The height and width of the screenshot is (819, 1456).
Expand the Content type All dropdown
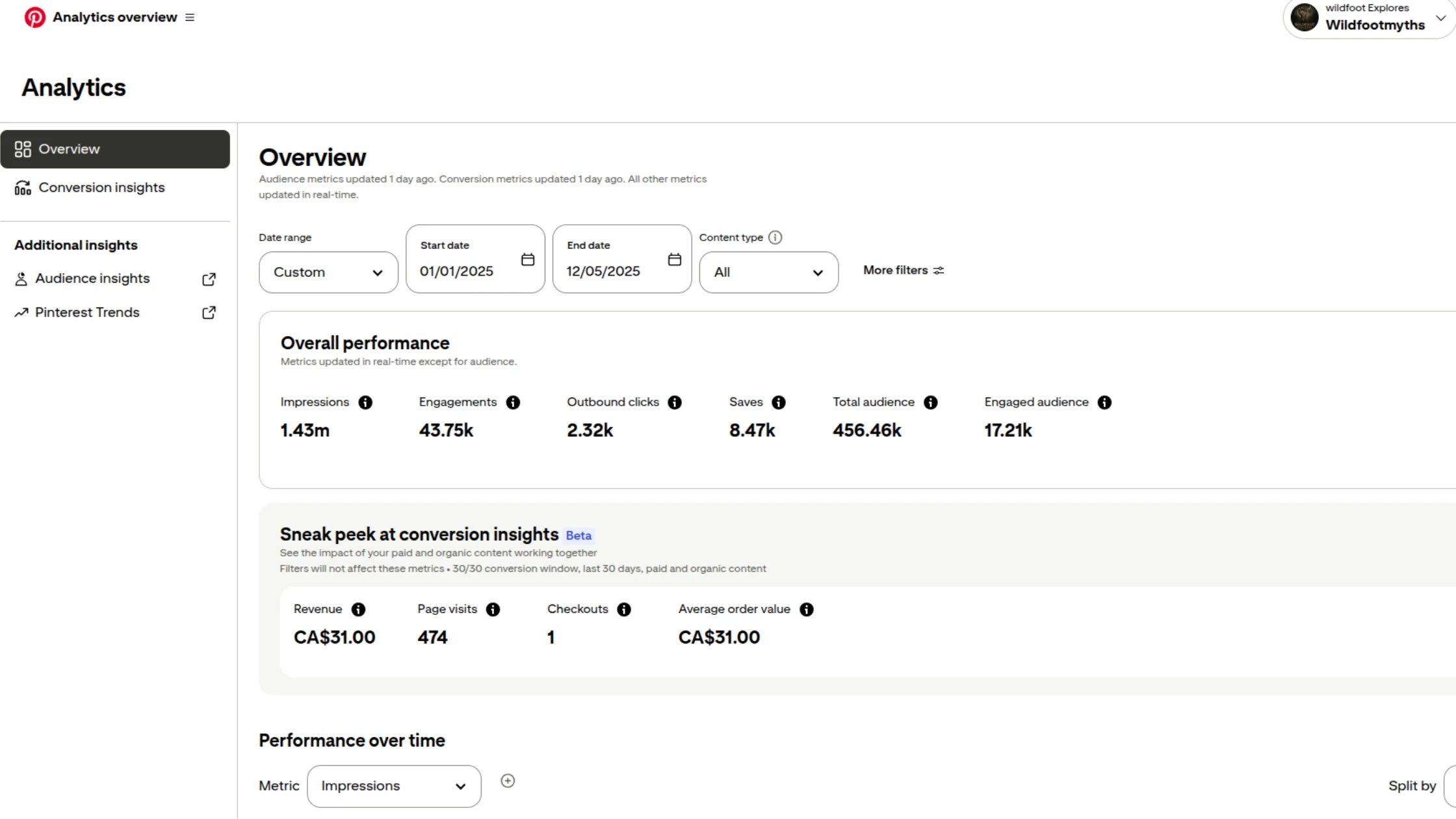click(x=768, y=272)
